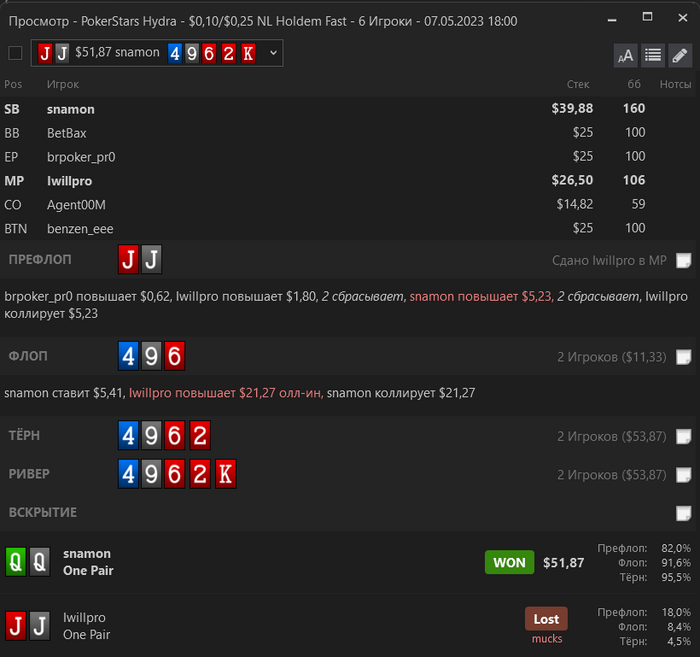Click the red 6 card in the flop row
This screenshot has height=657, width=700.
point(175,356)
